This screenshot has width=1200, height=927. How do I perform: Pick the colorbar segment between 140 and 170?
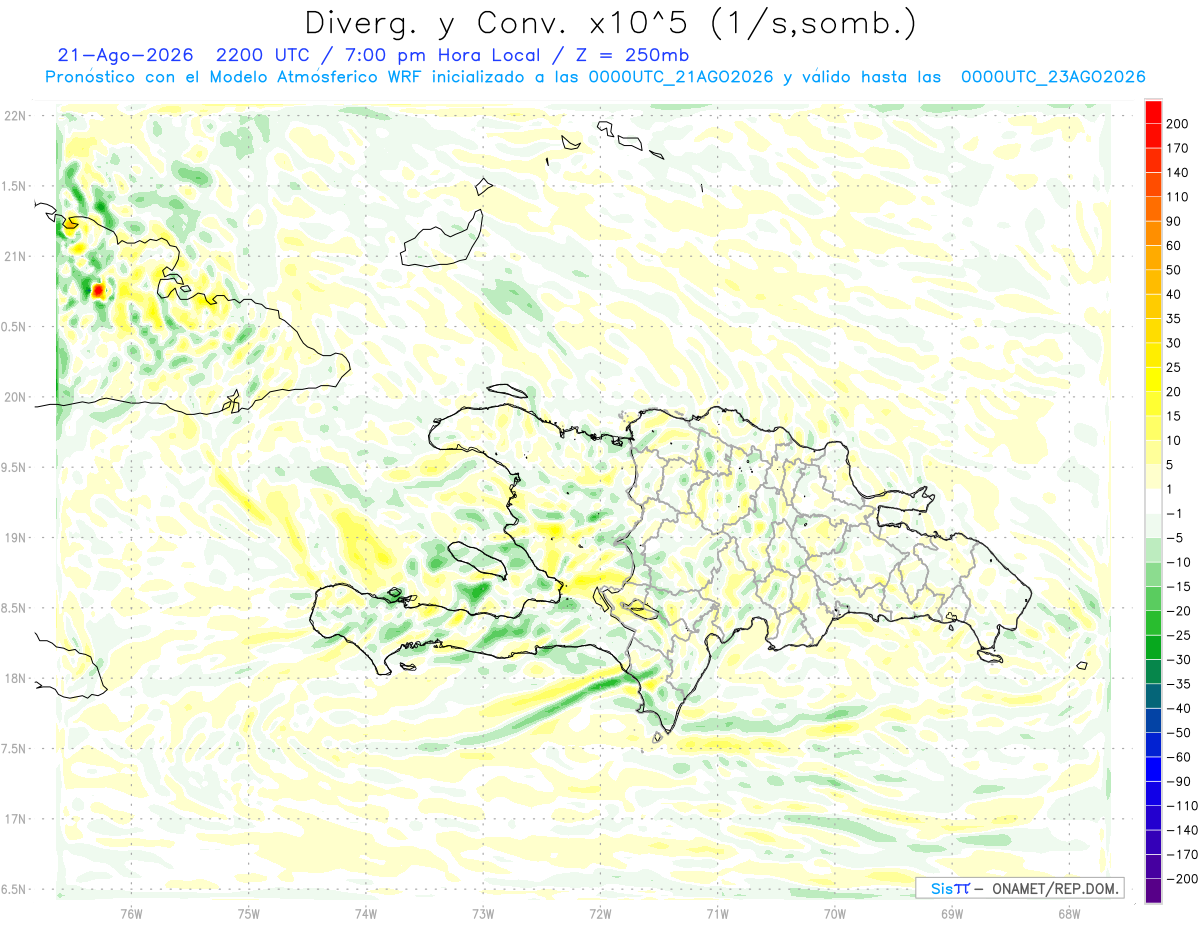1153,160
